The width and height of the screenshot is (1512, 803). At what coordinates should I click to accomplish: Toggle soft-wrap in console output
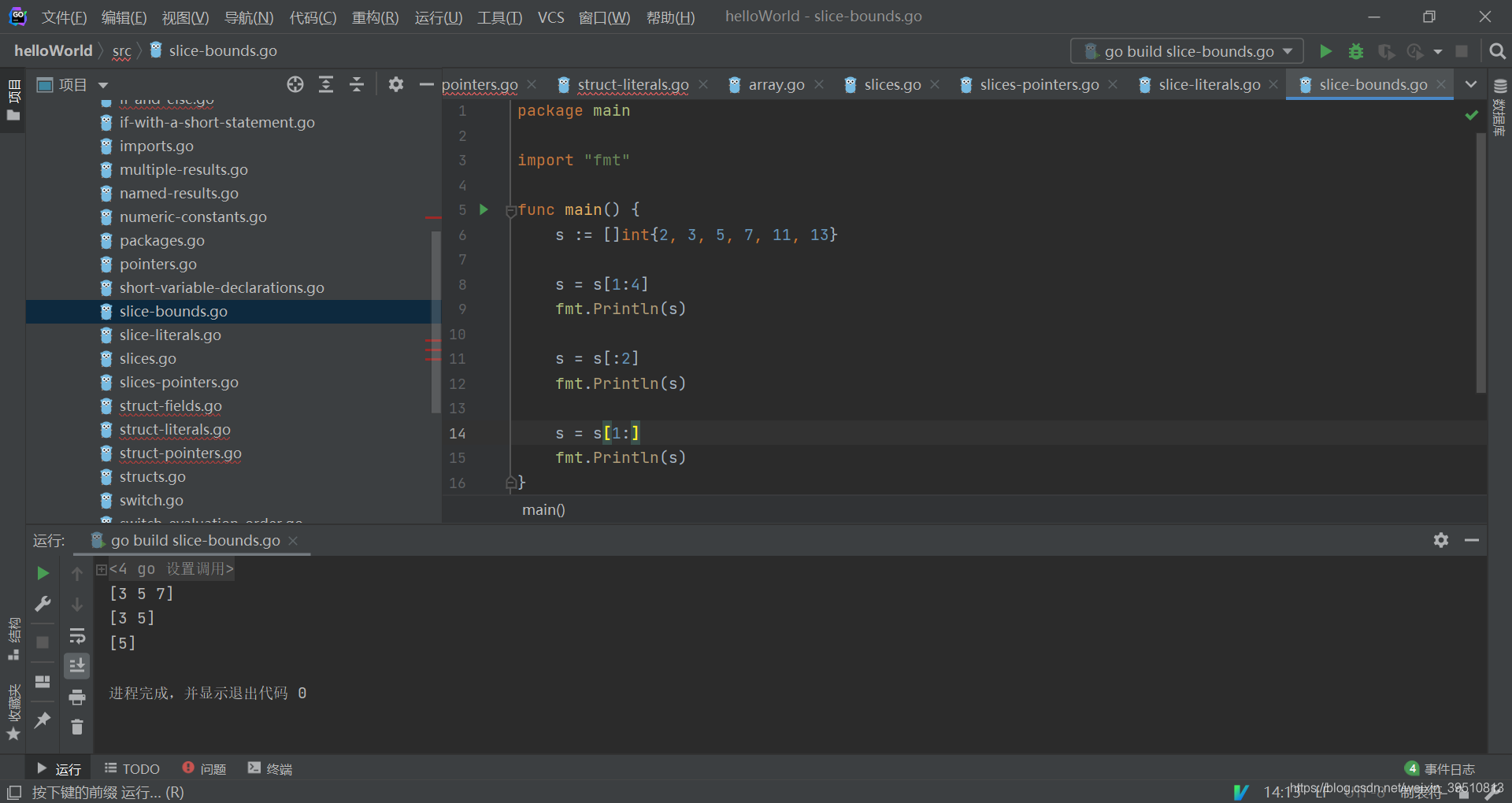click(77, 635)
